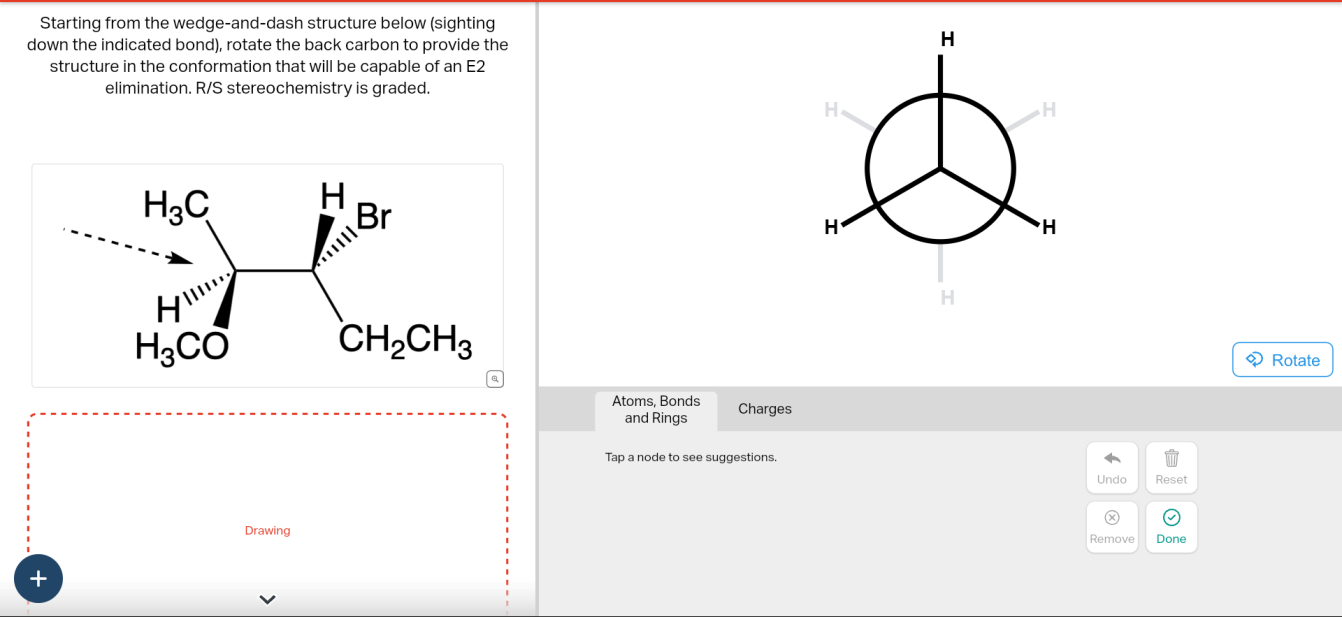This screenshot has width=1342, height=617.
Task: Expand the chevron below the drawing area
Action: coord(266,598)
